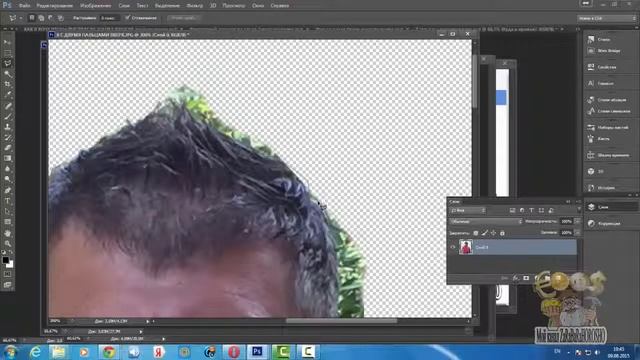
Task: Select the Type tool
Action: tap(7, 201)
